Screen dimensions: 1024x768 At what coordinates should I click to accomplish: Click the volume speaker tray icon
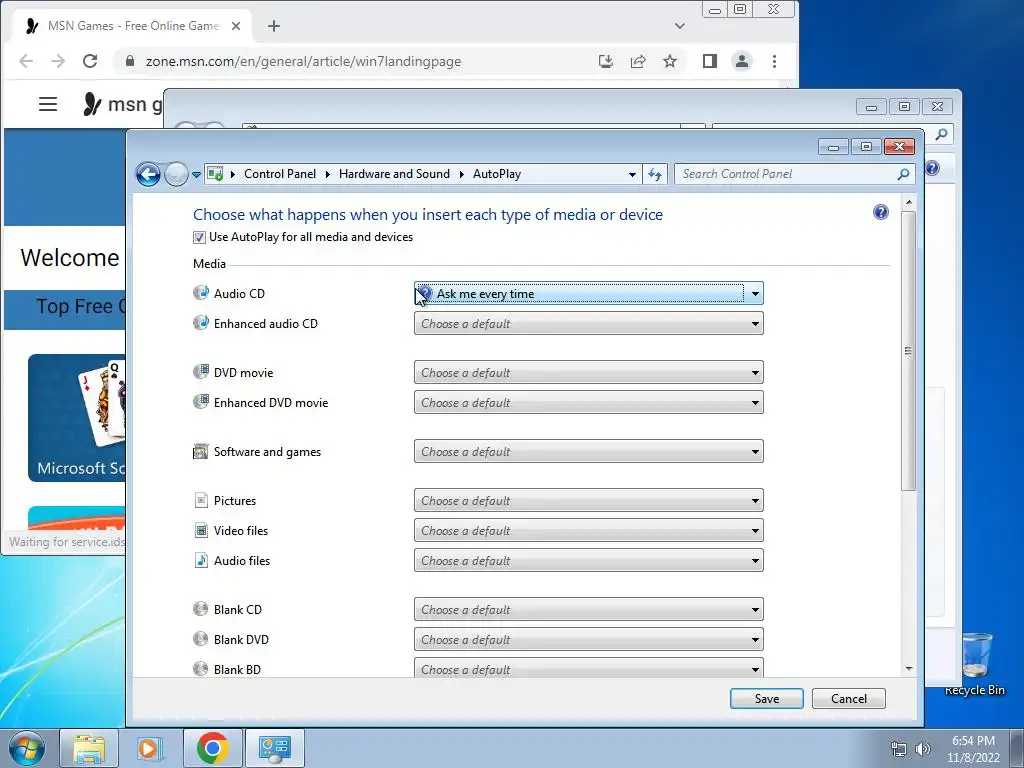click(x=923, y=748)
